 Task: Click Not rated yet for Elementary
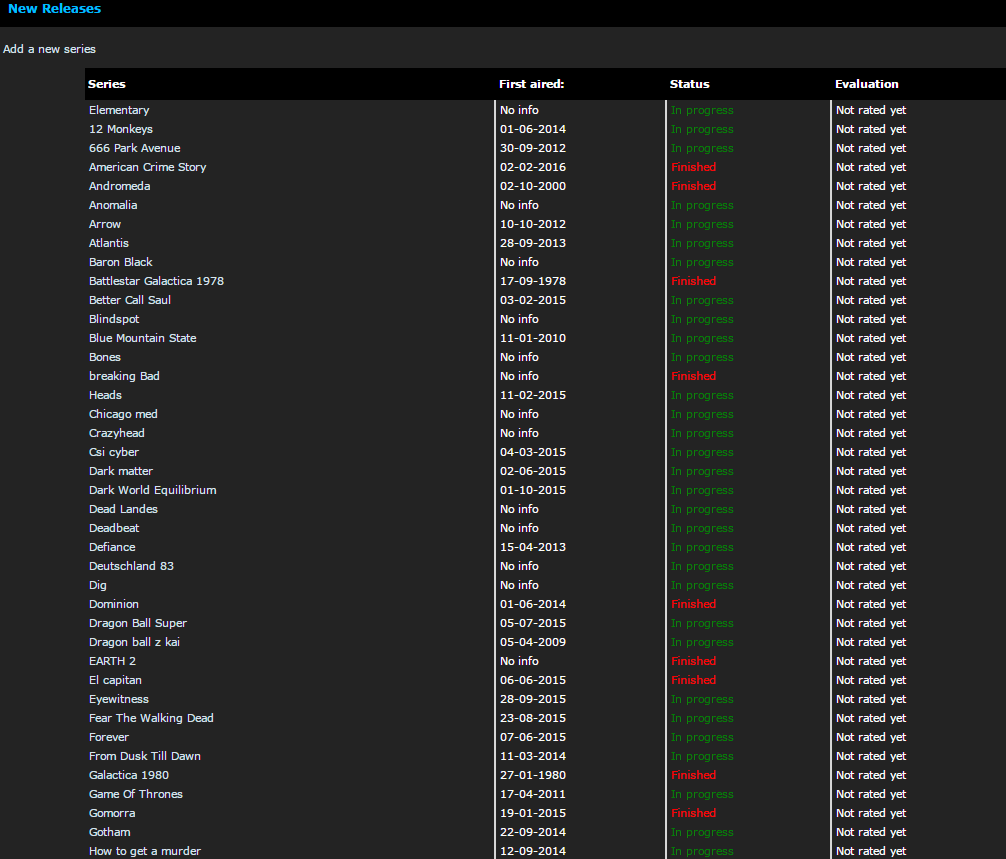871,110
